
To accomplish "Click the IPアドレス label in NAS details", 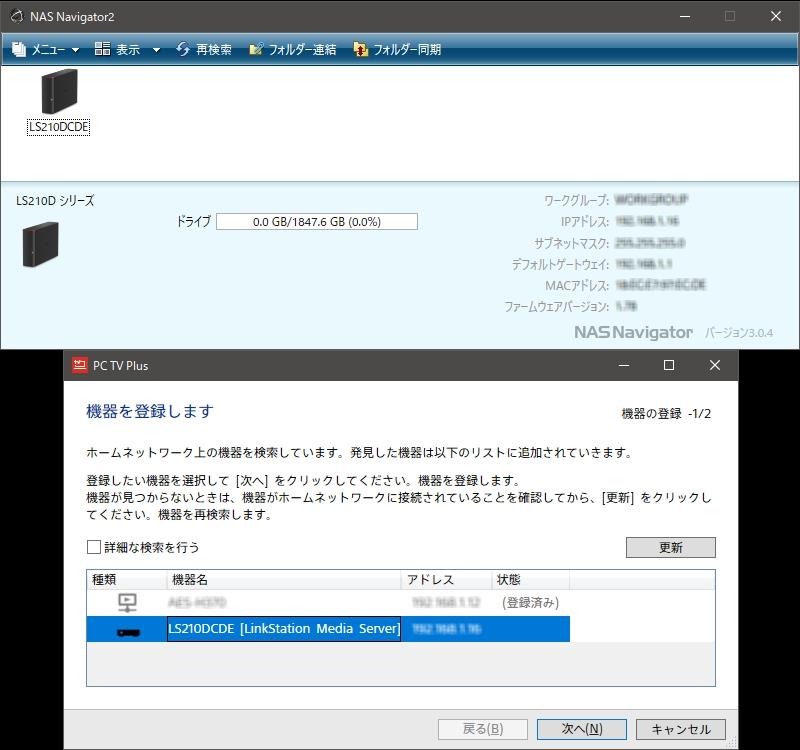I will click(585, 221).
